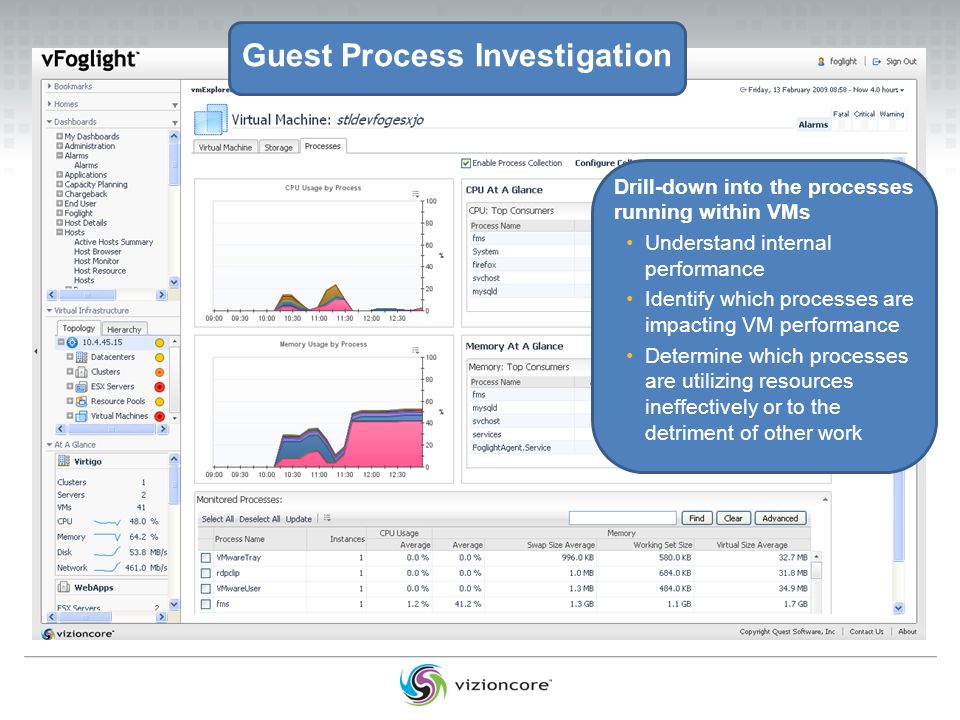Click the Deselect All link
This screenshot has width=960, height=720.
click(x=260, y=519)
